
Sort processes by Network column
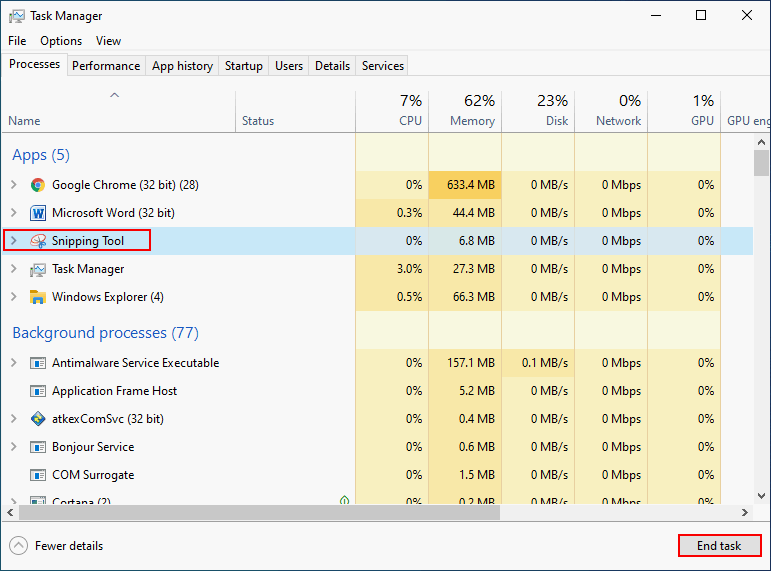point(611,112)
